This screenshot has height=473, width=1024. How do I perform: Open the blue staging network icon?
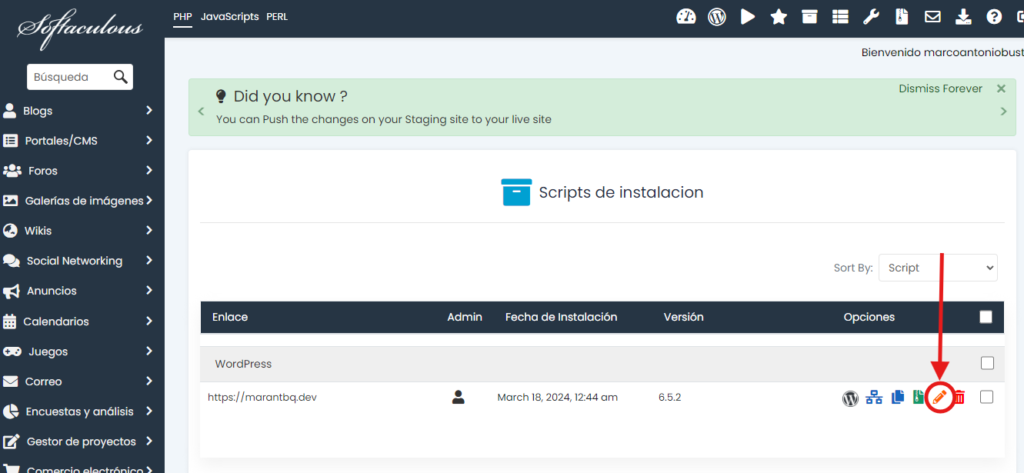[874, 398]
